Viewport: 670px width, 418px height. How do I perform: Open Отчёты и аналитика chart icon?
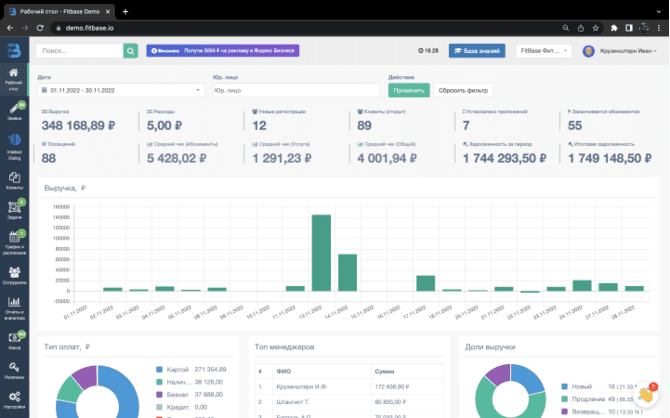point(15,308)
